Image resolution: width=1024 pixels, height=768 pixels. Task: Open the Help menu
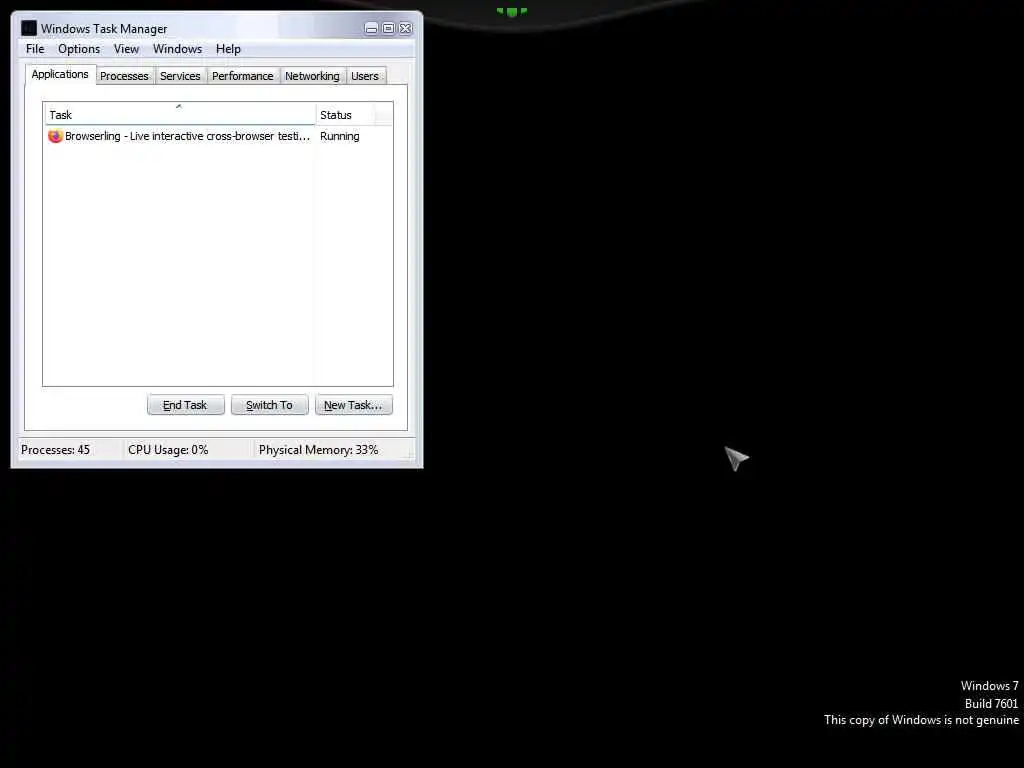point(228,49)
